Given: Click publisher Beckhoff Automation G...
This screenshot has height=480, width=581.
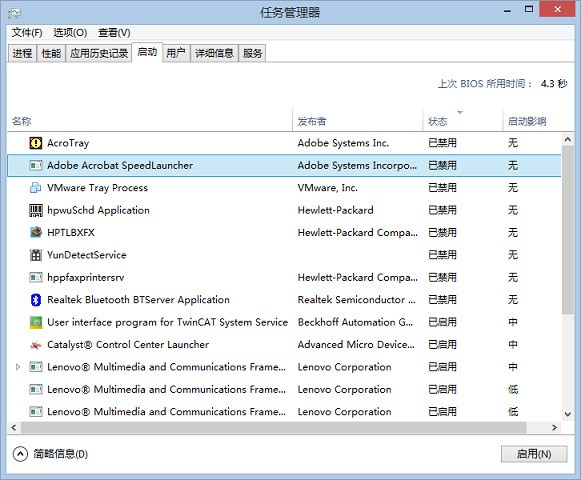Looking at the screenshot, I should point(355,322).
